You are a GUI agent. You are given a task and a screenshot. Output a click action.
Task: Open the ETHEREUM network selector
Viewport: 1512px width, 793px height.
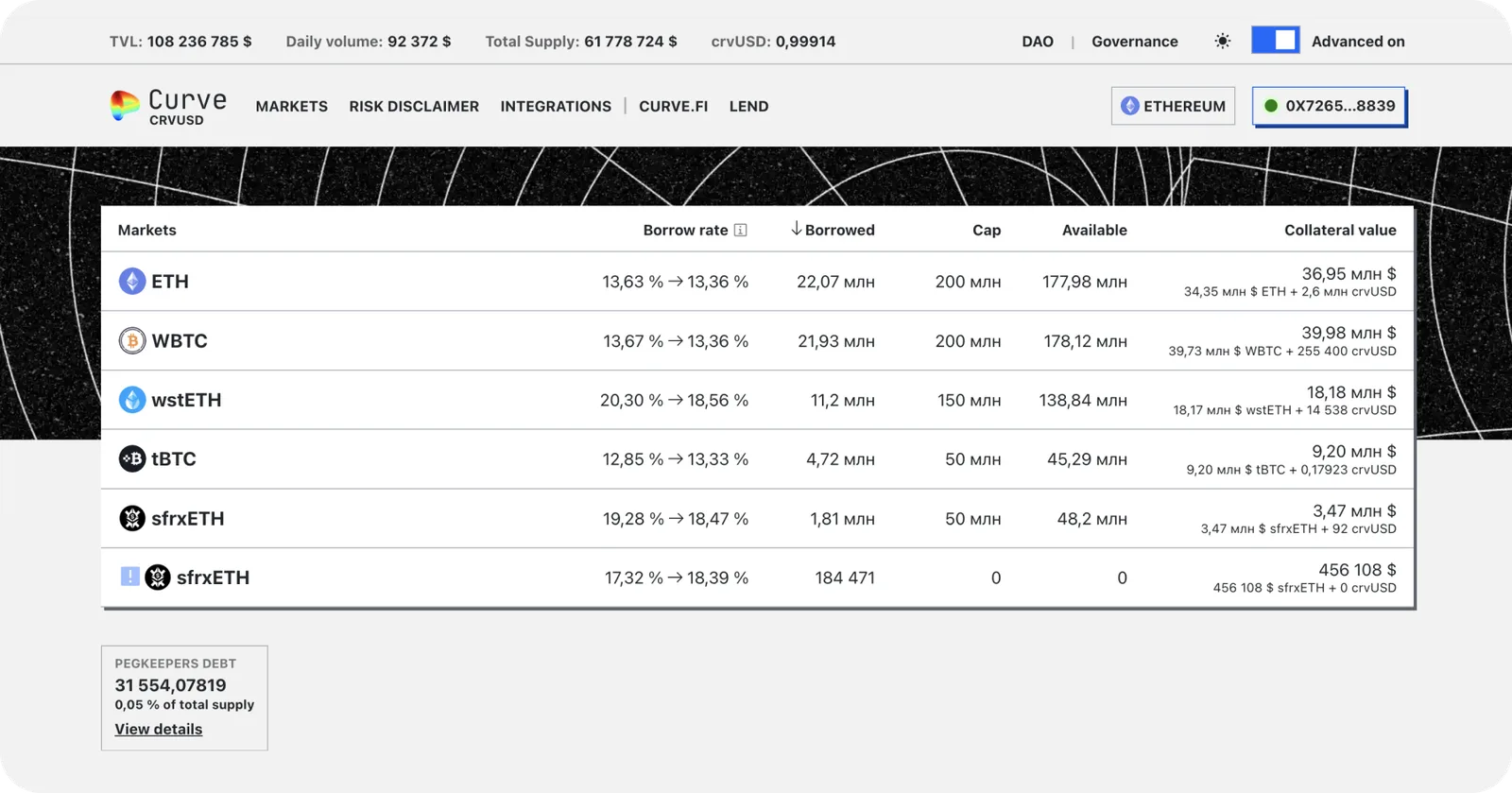[x=1173, y=106]
